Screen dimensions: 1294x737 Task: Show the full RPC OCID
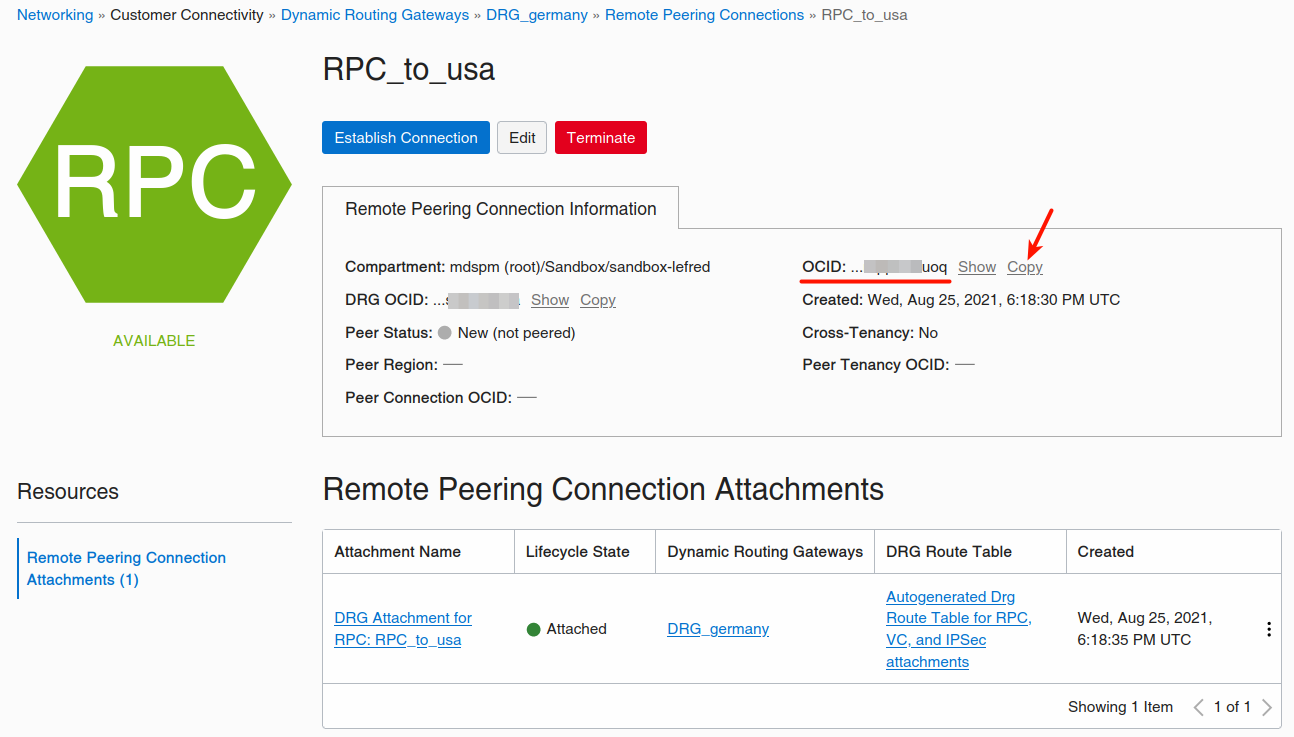tap(976, 267)
